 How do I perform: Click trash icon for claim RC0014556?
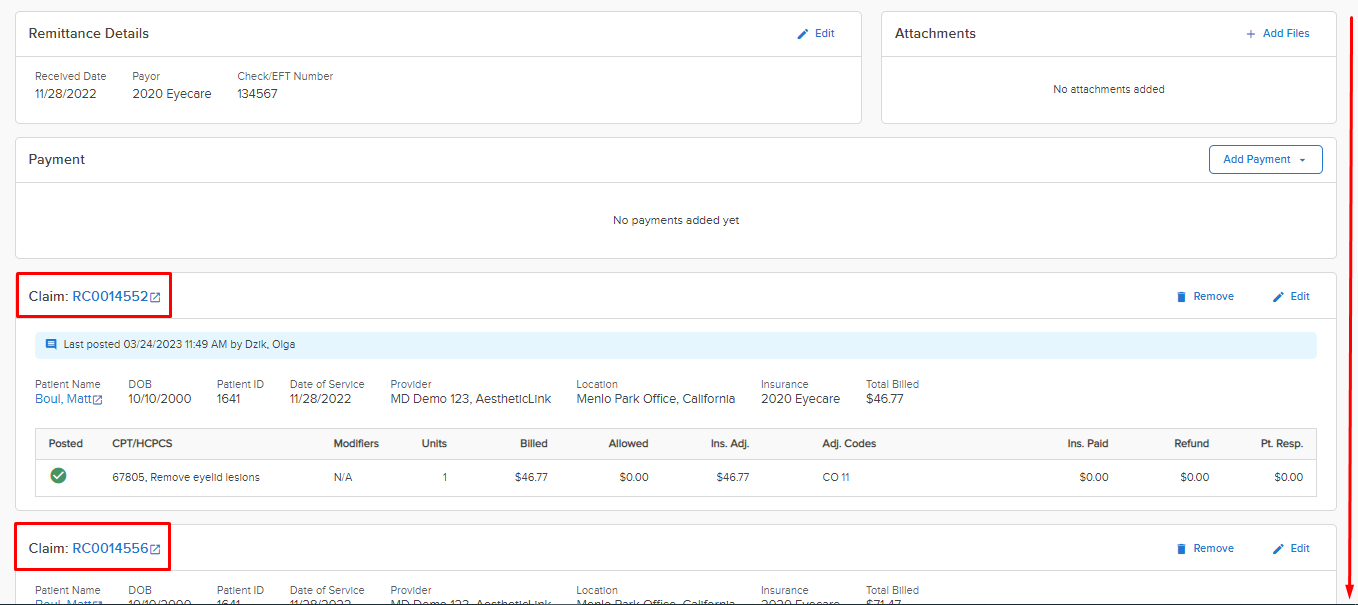click(1181, 549)
